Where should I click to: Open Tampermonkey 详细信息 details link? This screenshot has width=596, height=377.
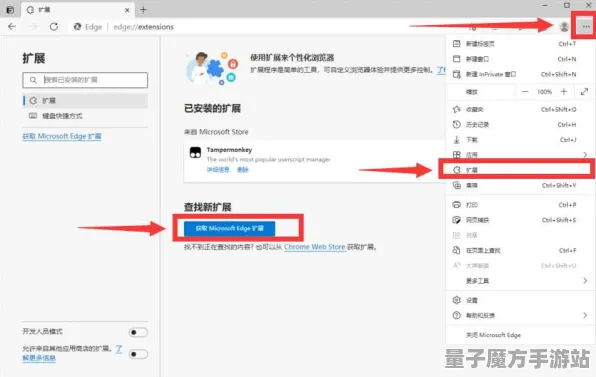point(218,170)
